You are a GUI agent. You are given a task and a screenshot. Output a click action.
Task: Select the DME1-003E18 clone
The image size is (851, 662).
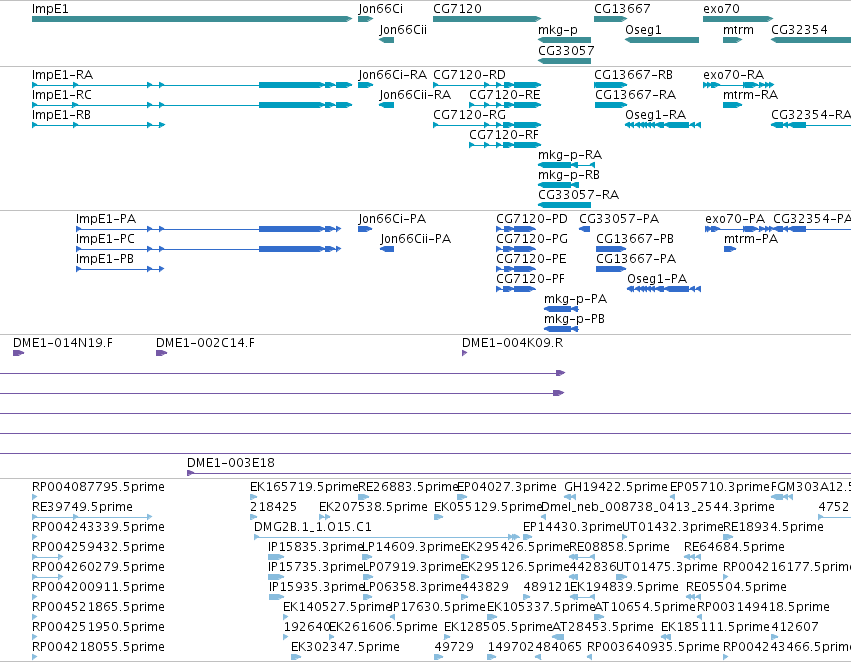click(x=519, y=473)
